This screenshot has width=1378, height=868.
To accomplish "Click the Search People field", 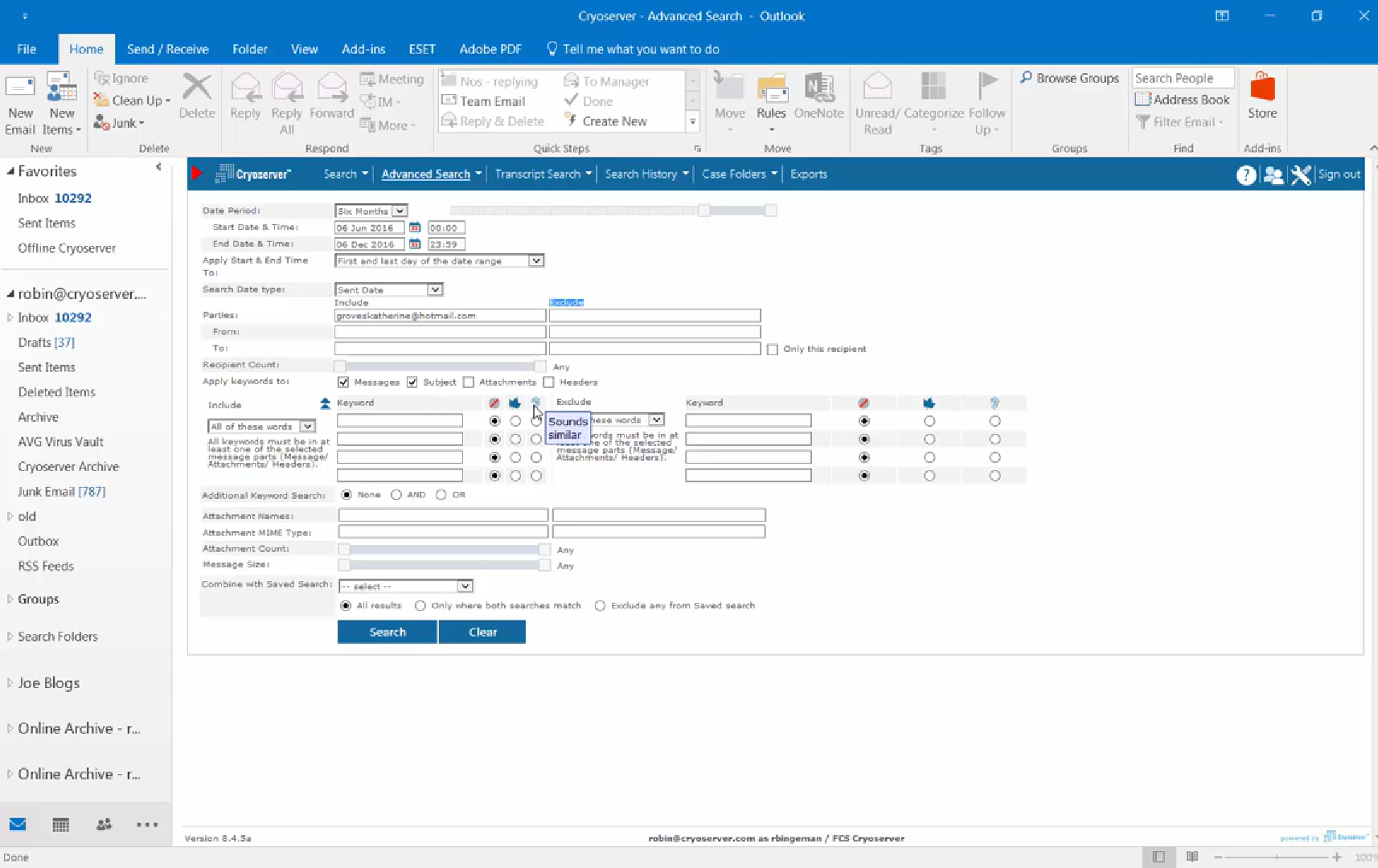I will coord(1183,78).
